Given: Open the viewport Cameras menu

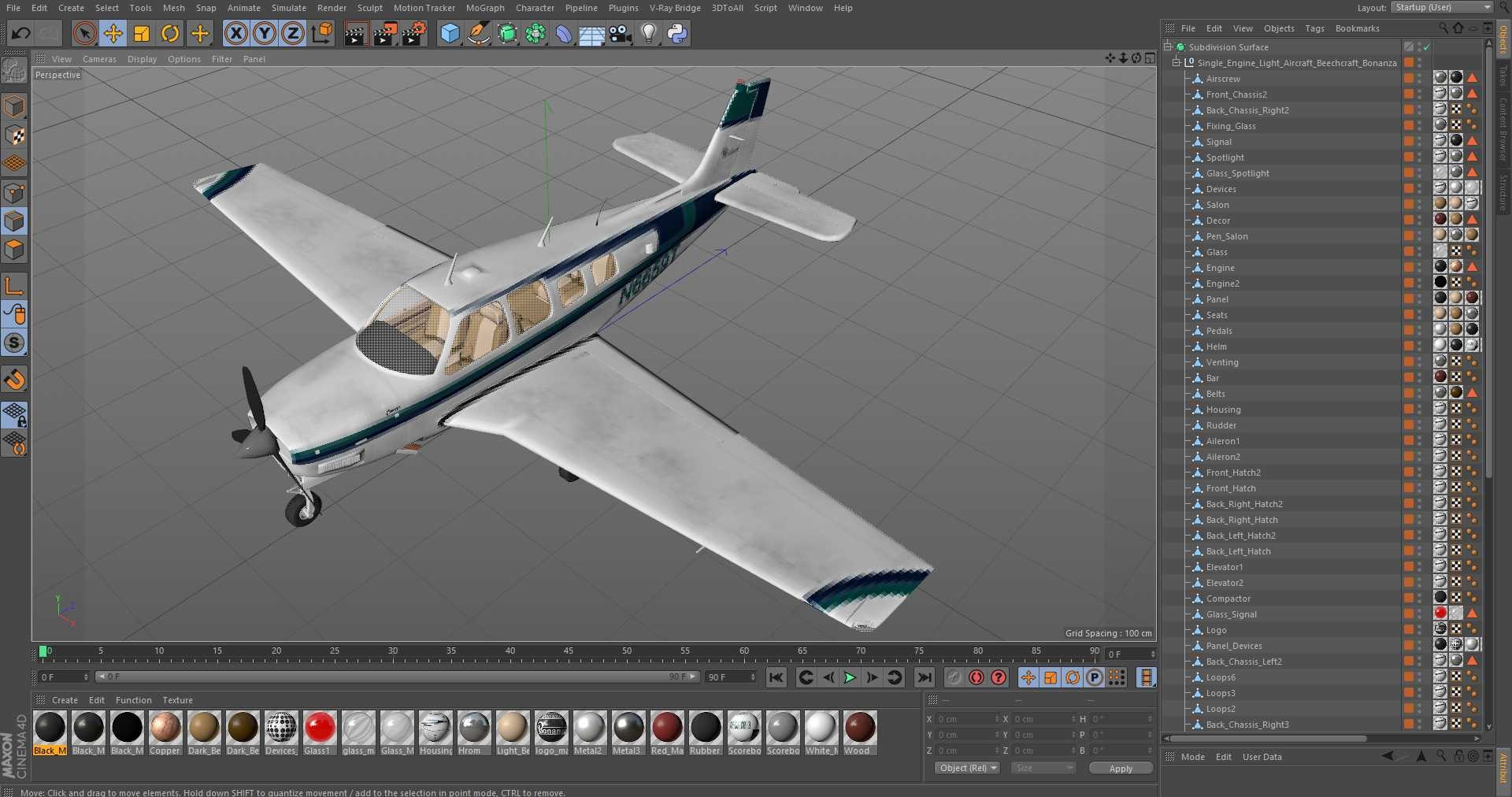Looking at the screenshot, I should click(x=99, y=59).
